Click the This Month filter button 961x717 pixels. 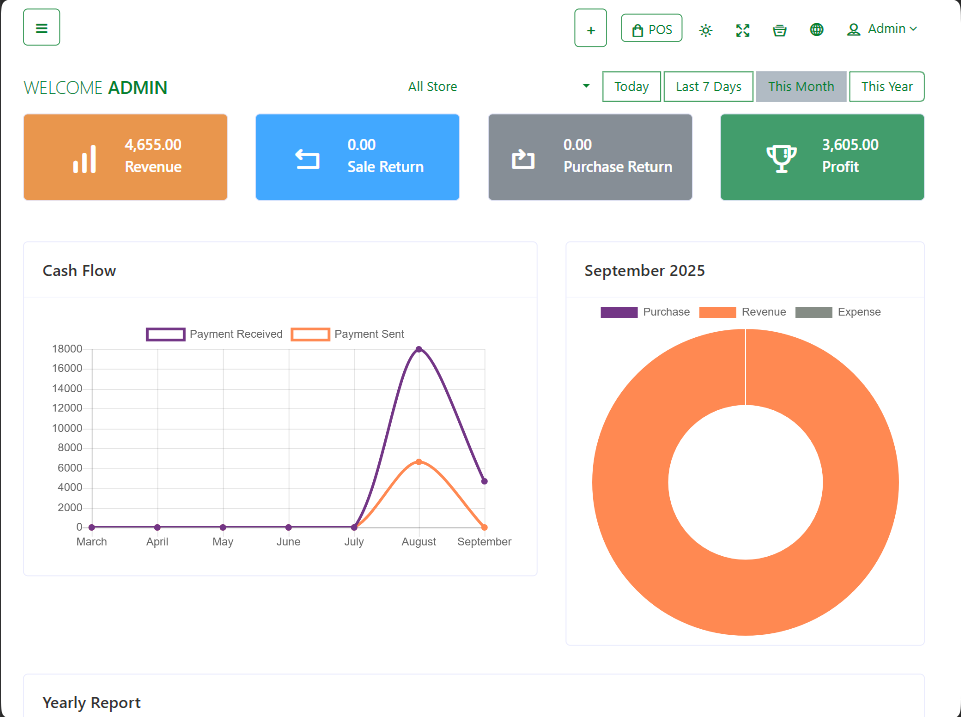click(x=800, y=87)
